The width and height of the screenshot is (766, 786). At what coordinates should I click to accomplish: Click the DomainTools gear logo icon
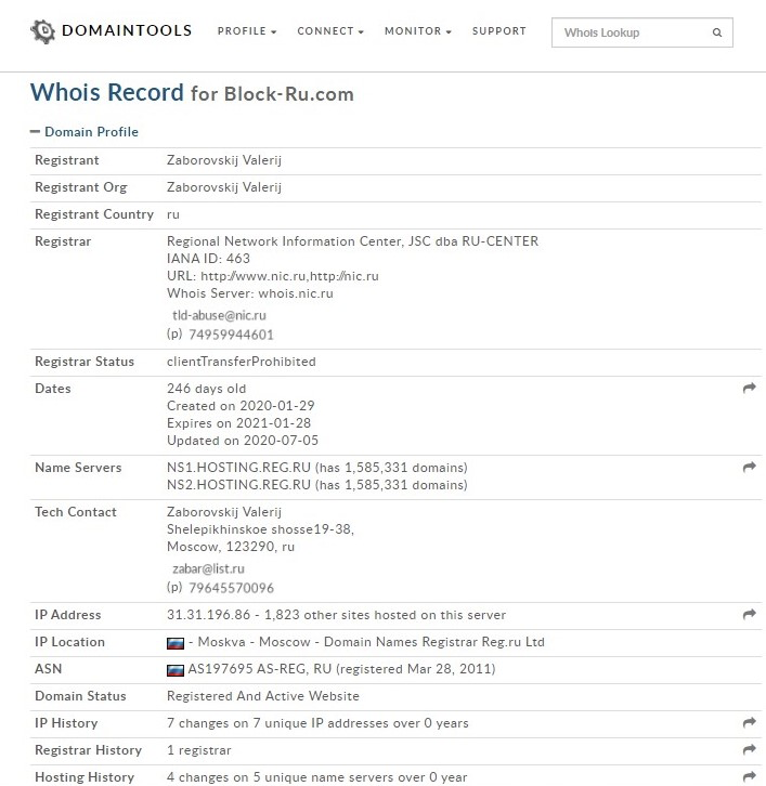click(43, 32)
